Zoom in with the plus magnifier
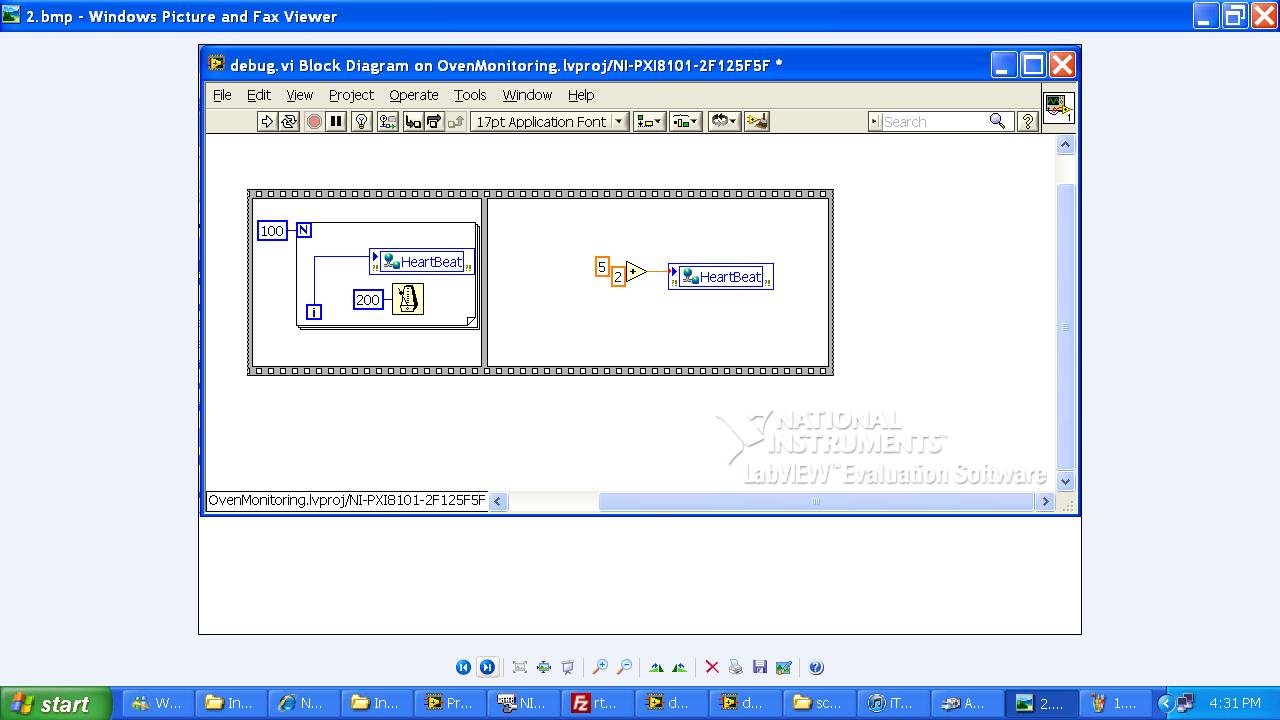 click(600, 667)
